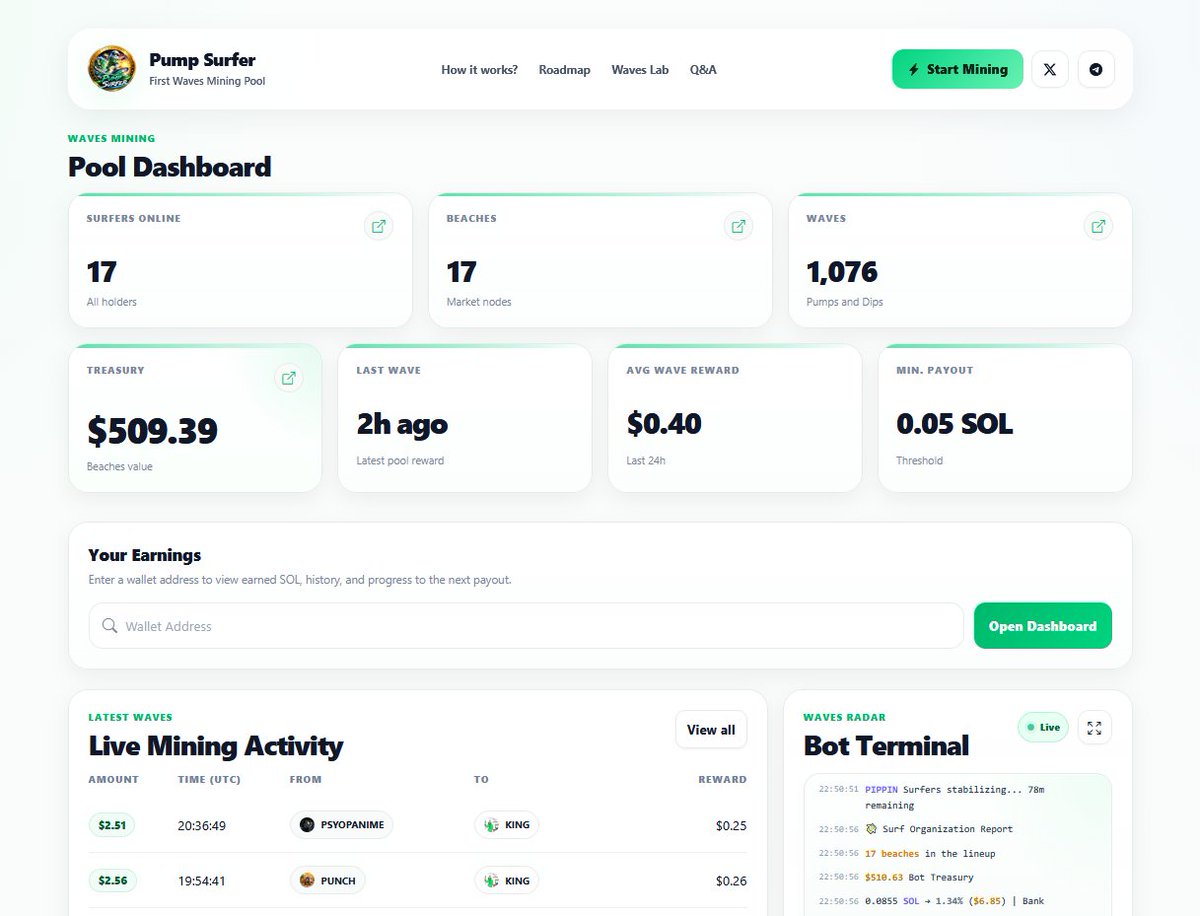Click the Pump Surfer logo avatar
This screenshot has width=1200, height=916.
coord(112,69)
